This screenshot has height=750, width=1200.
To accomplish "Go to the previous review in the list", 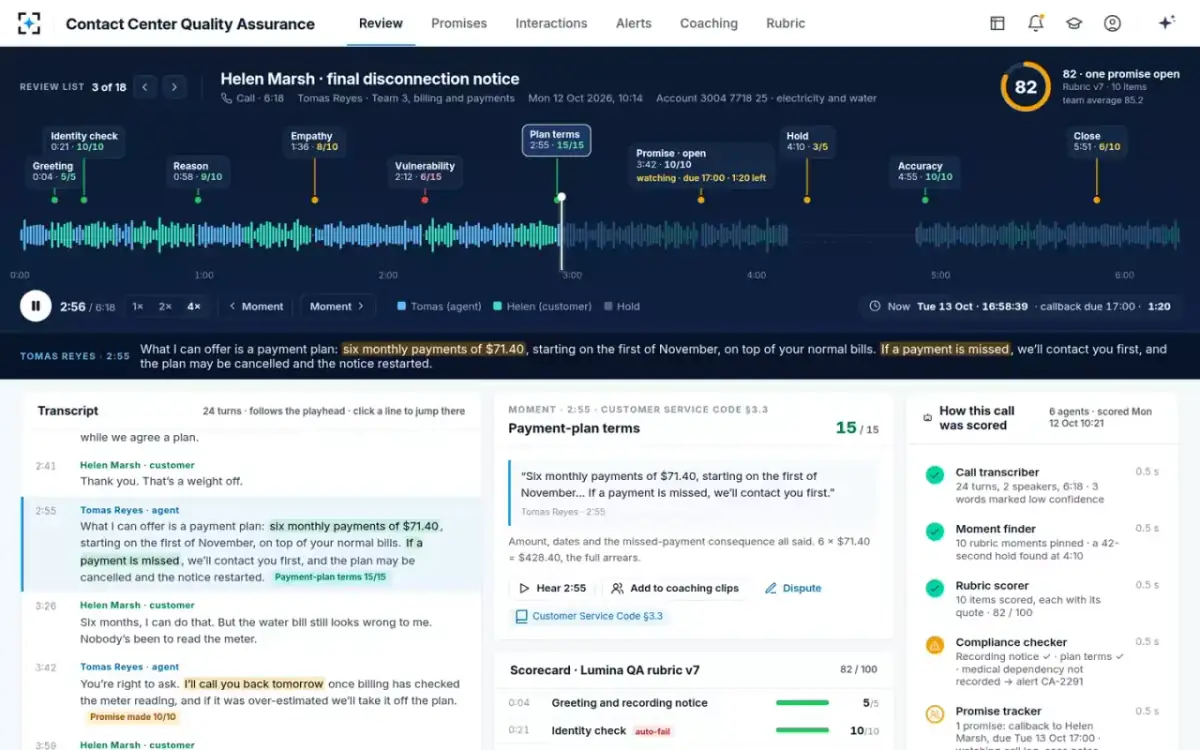I will [x=146, y=87].
